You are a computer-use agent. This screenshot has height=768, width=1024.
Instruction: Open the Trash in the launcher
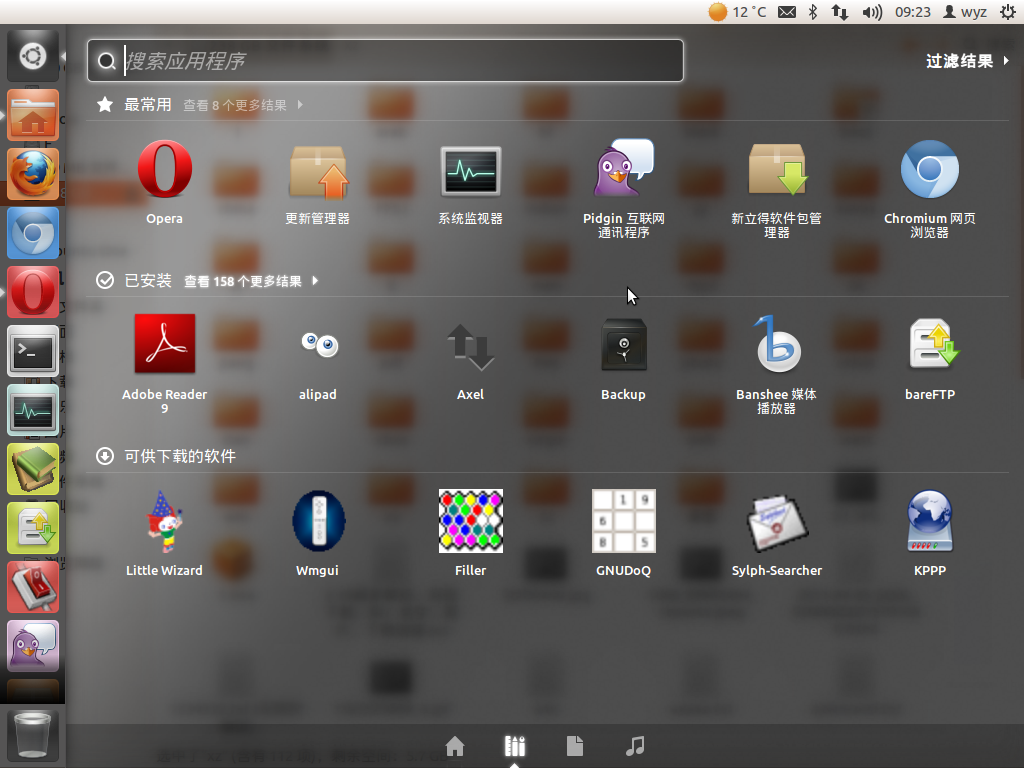click(33, 735)
